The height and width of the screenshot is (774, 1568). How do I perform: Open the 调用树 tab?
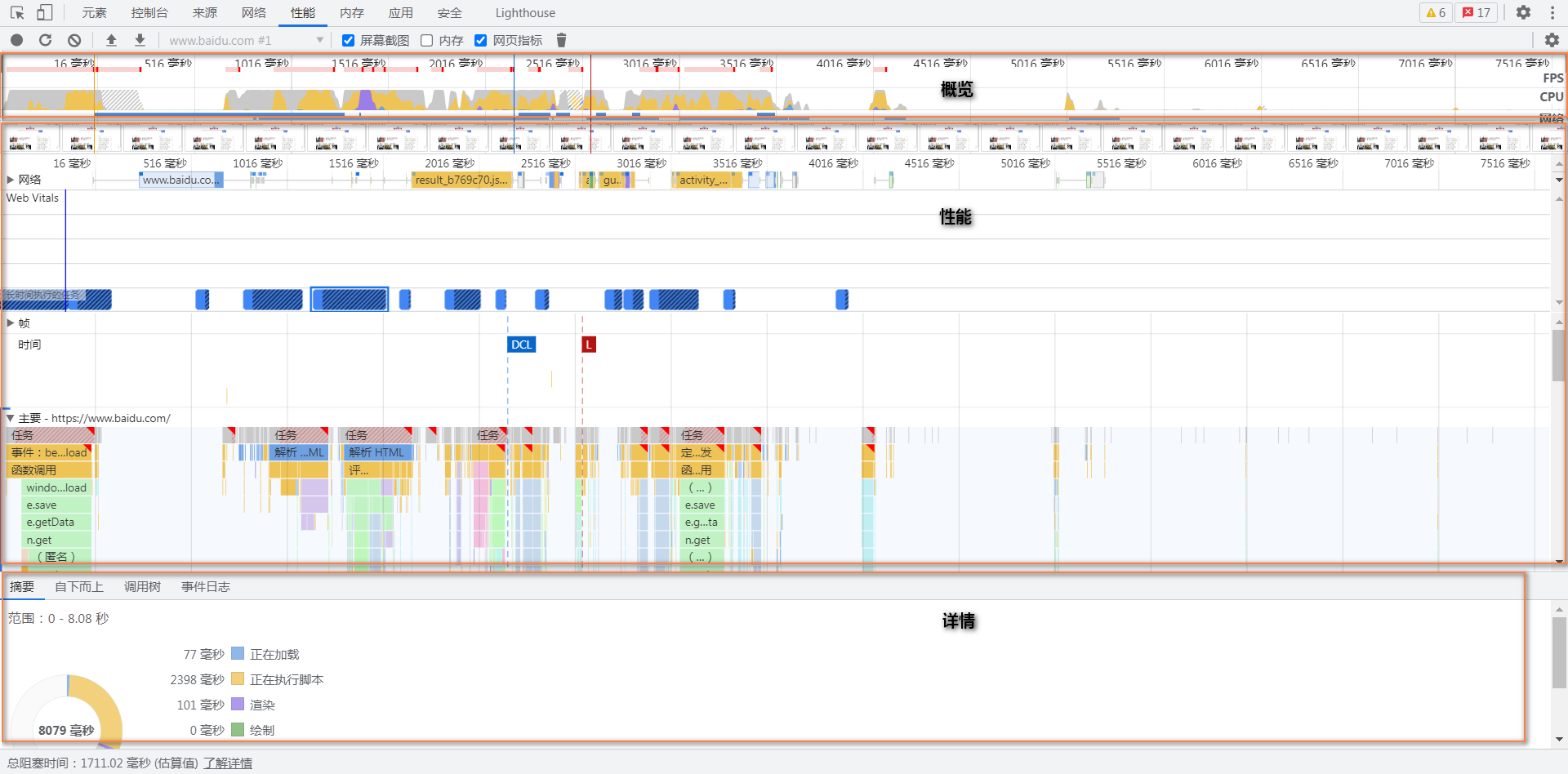(x=142, y=587)
